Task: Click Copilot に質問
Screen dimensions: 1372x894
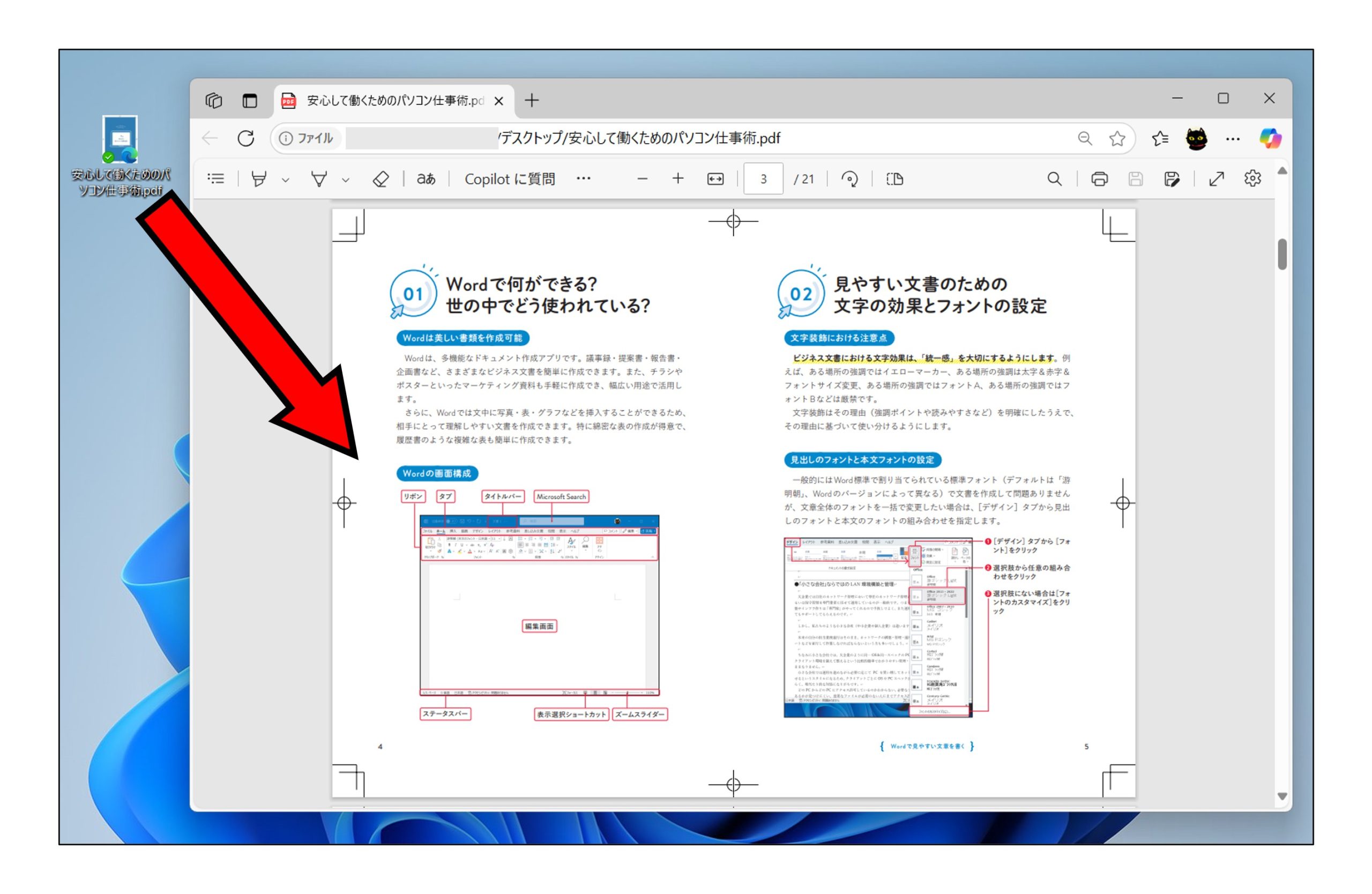Action: click(510, 179)
